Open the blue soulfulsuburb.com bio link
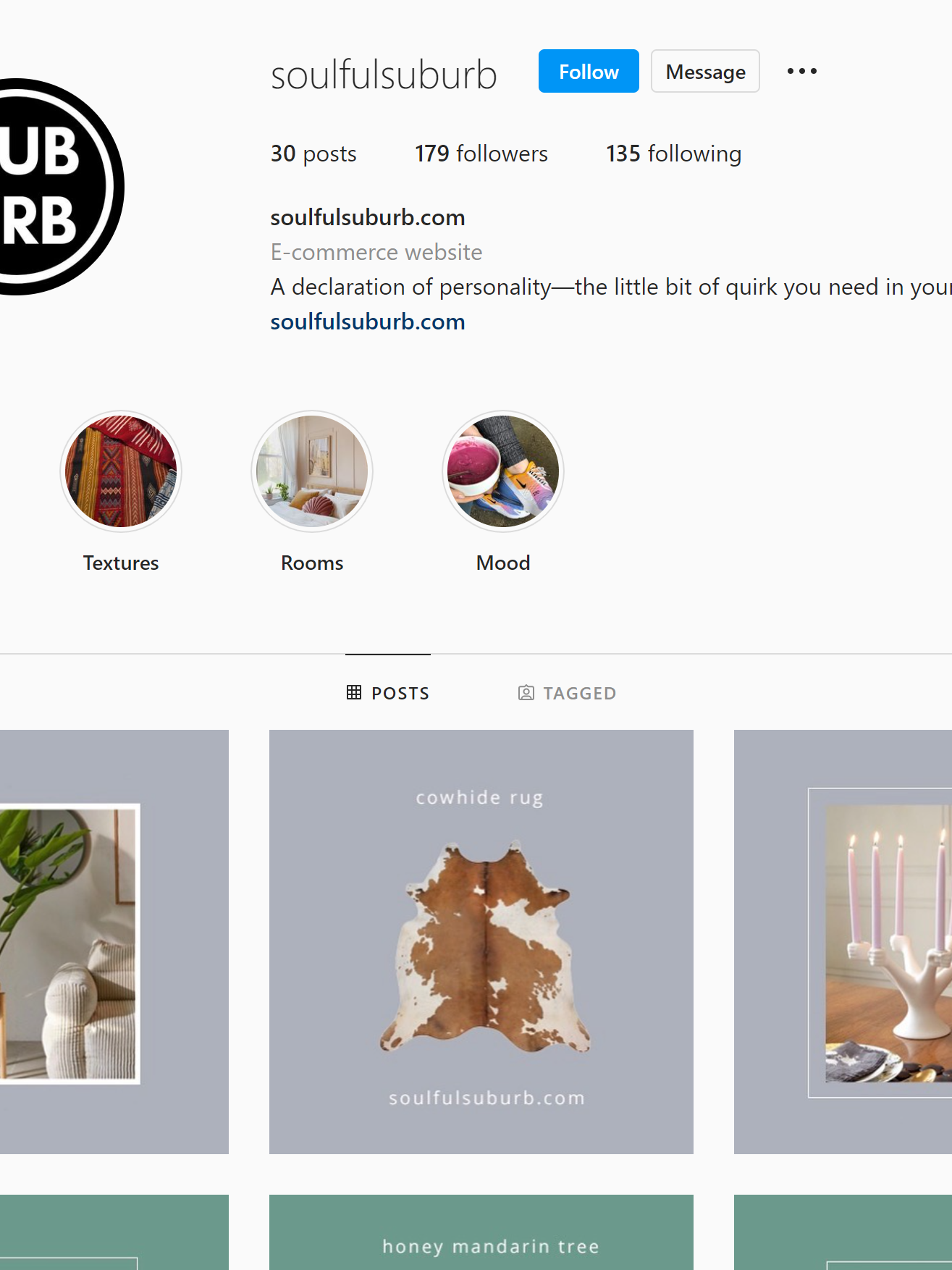The height and width of the screenshot is (1270, 952). tap(368, 321)
